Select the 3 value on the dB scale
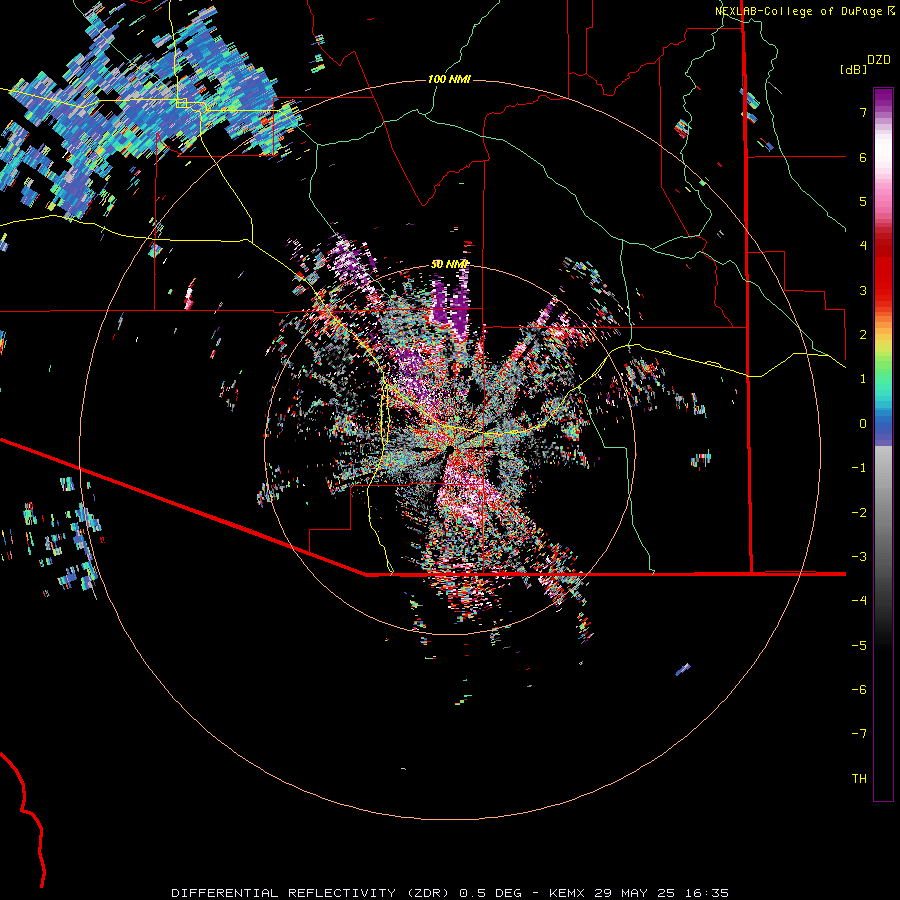This screenshot has height=900, width=900. click(863, 290)
